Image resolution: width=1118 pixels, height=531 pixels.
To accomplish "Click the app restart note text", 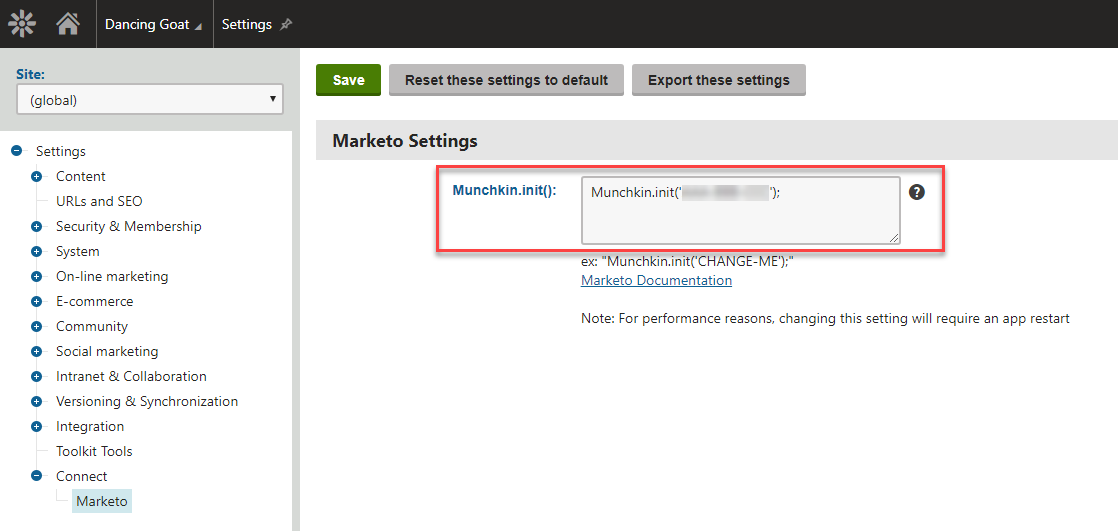I will [826, 319].
